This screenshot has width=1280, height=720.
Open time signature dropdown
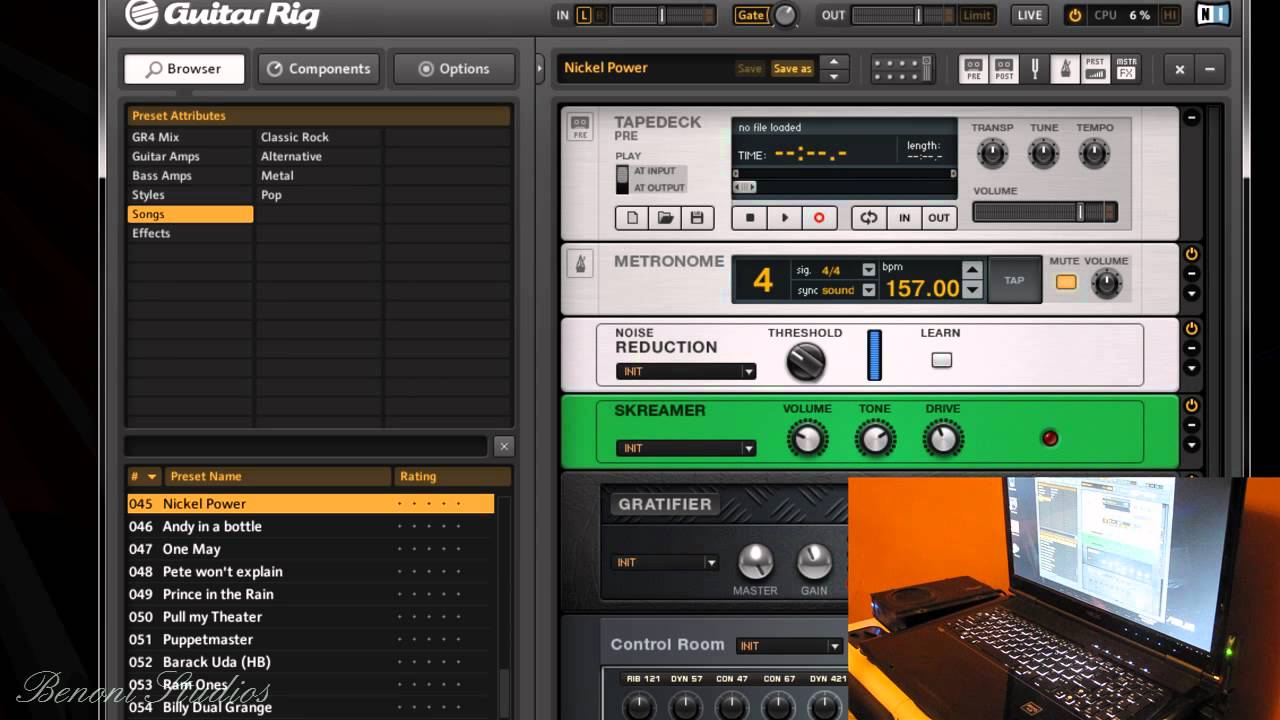(x=868, y=270)
